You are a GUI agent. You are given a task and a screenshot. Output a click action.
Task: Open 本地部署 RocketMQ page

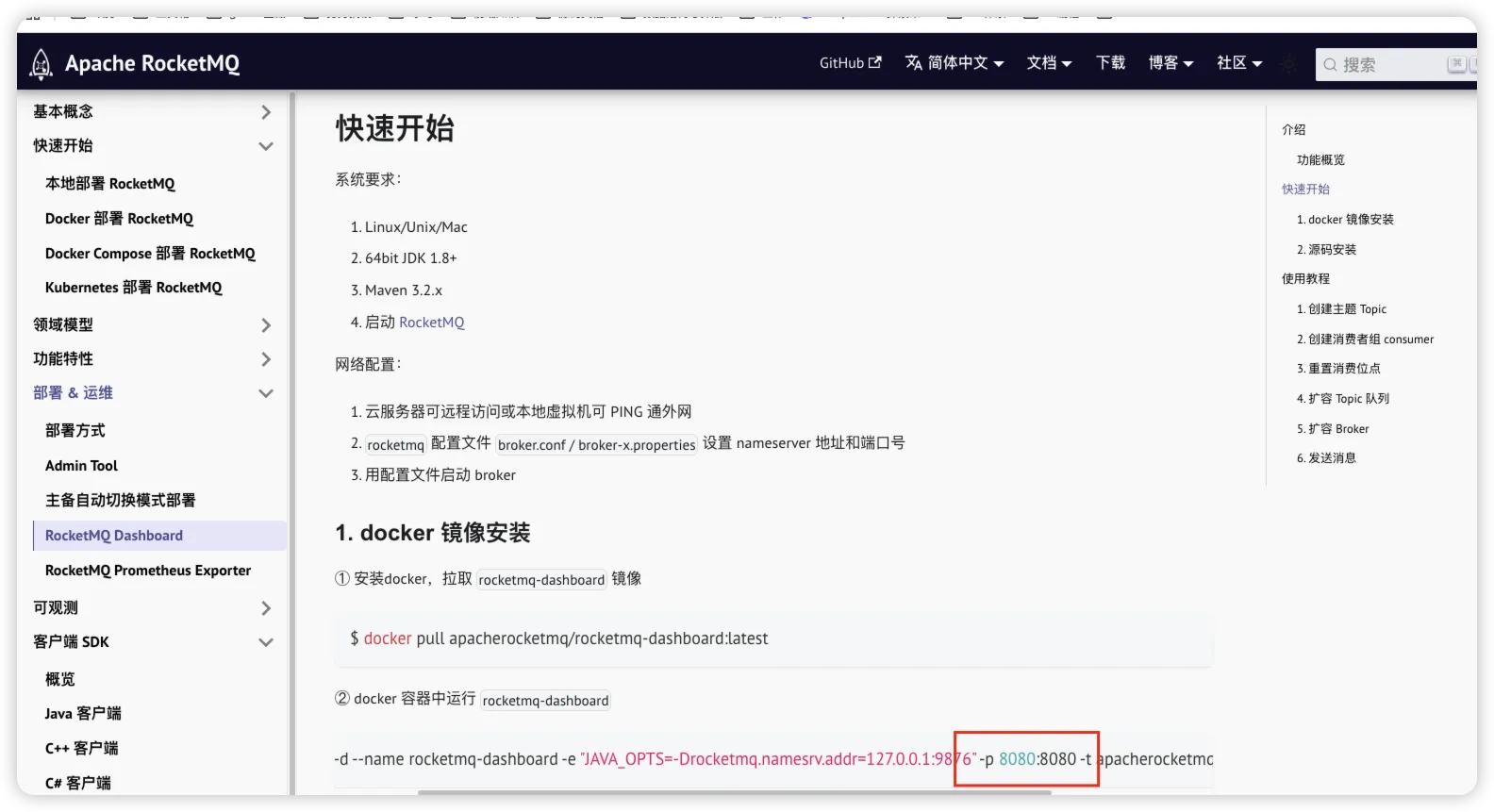point(110,184)
